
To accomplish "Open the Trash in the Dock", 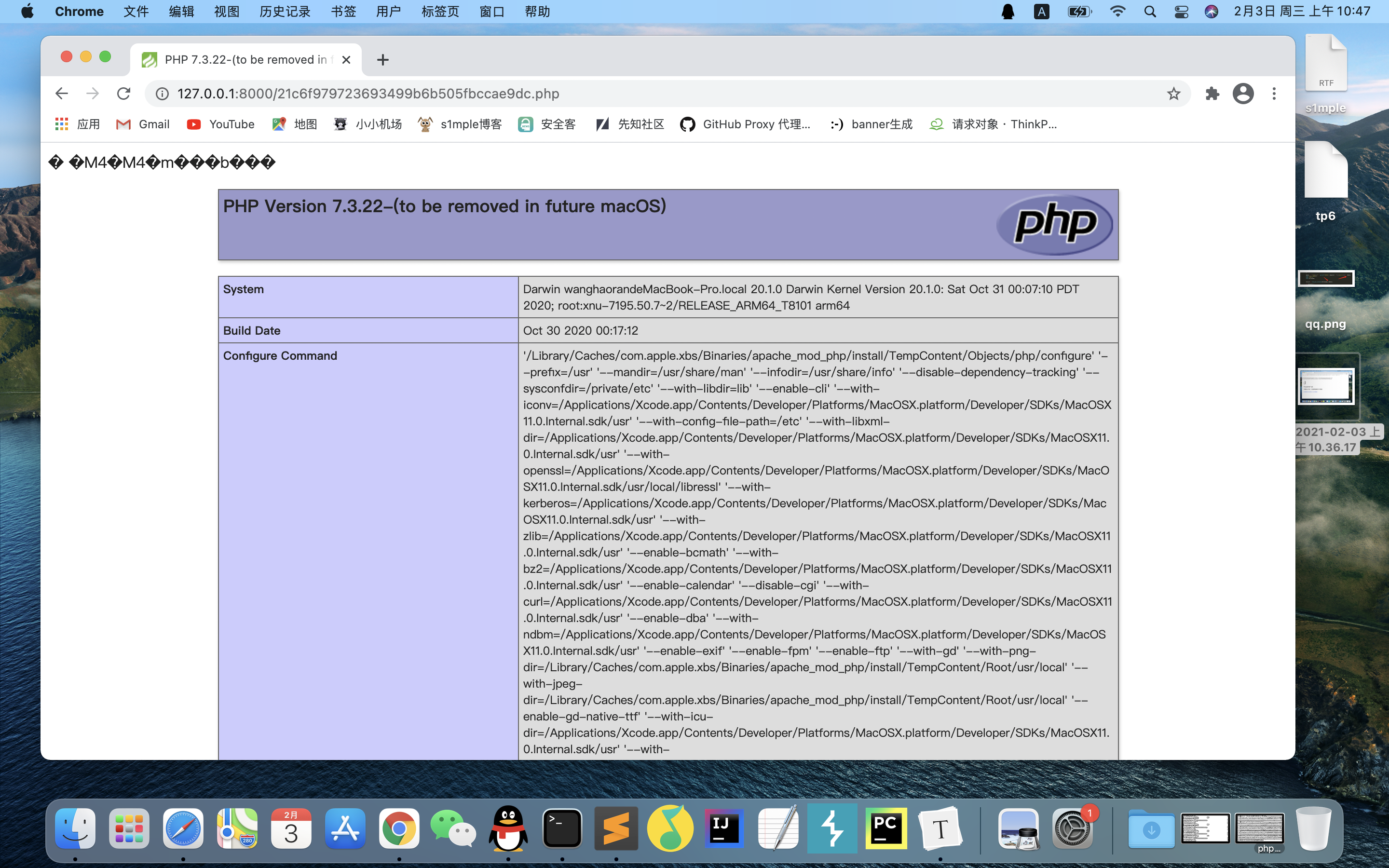I will [1313, 828].
